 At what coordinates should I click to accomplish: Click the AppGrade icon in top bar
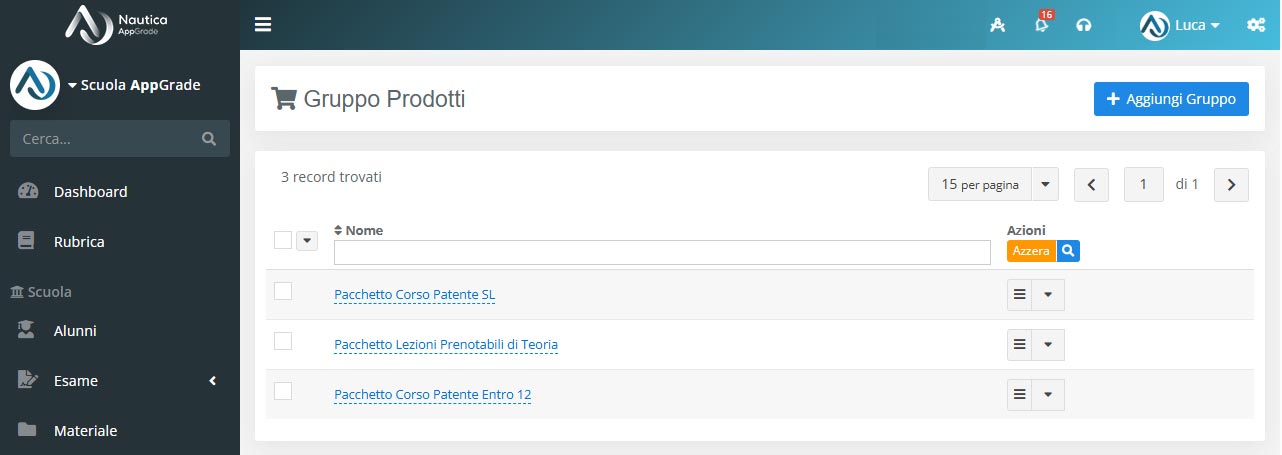[x=997, y=26]
